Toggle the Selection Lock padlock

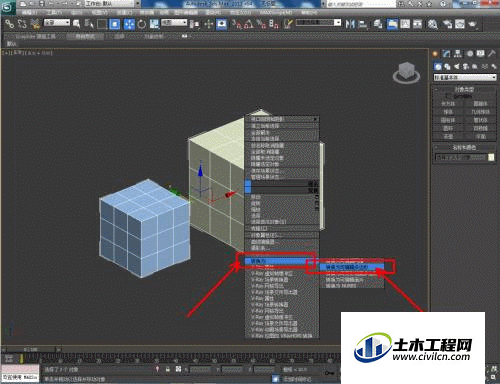168,369
